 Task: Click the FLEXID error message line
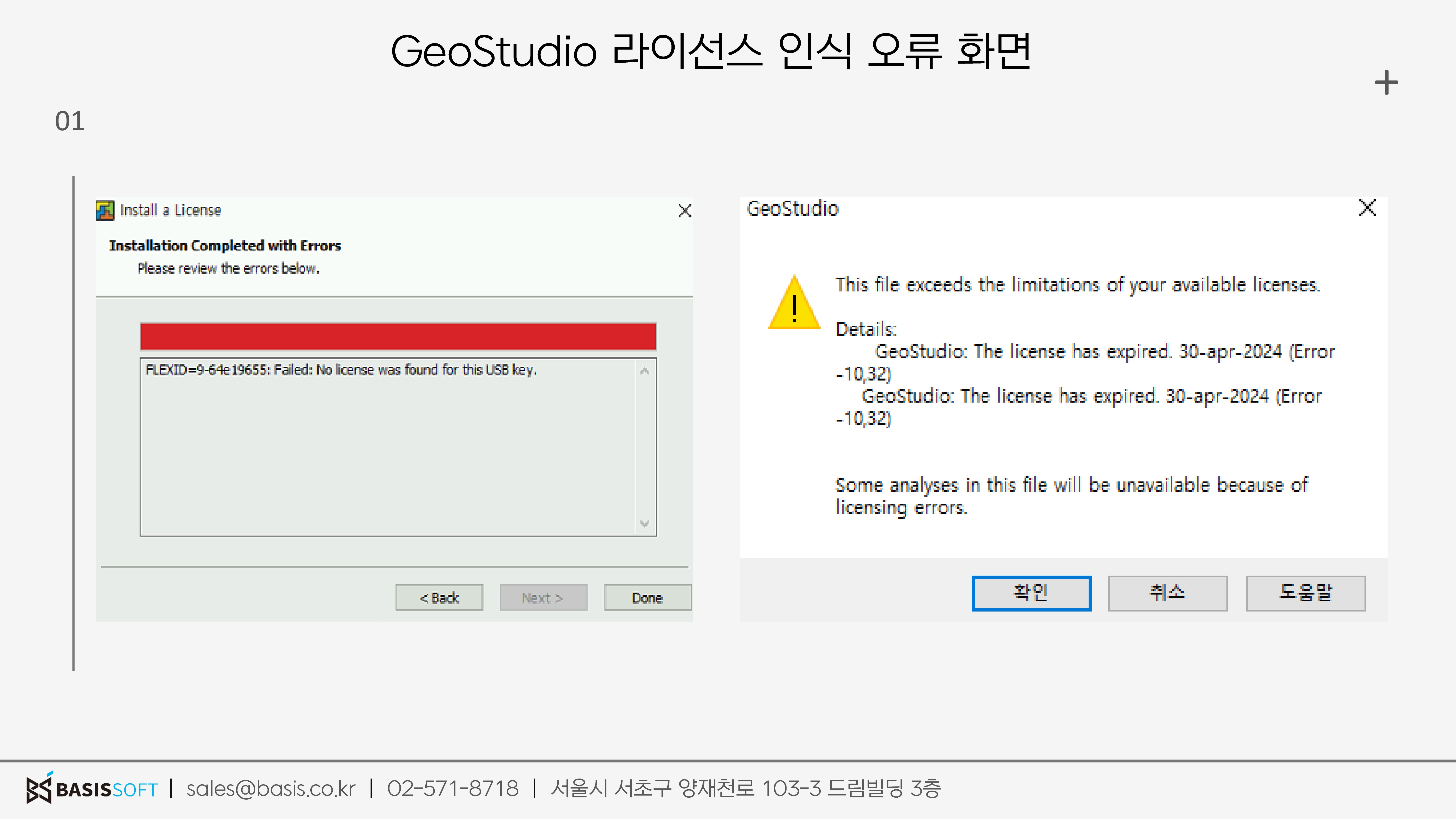(341, 370)
